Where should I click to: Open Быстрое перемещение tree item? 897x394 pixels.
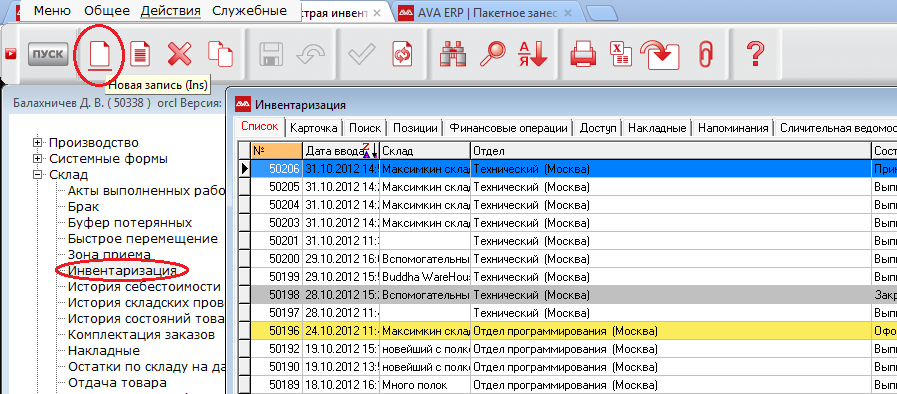pyautogui.click(x=142, y=238)
